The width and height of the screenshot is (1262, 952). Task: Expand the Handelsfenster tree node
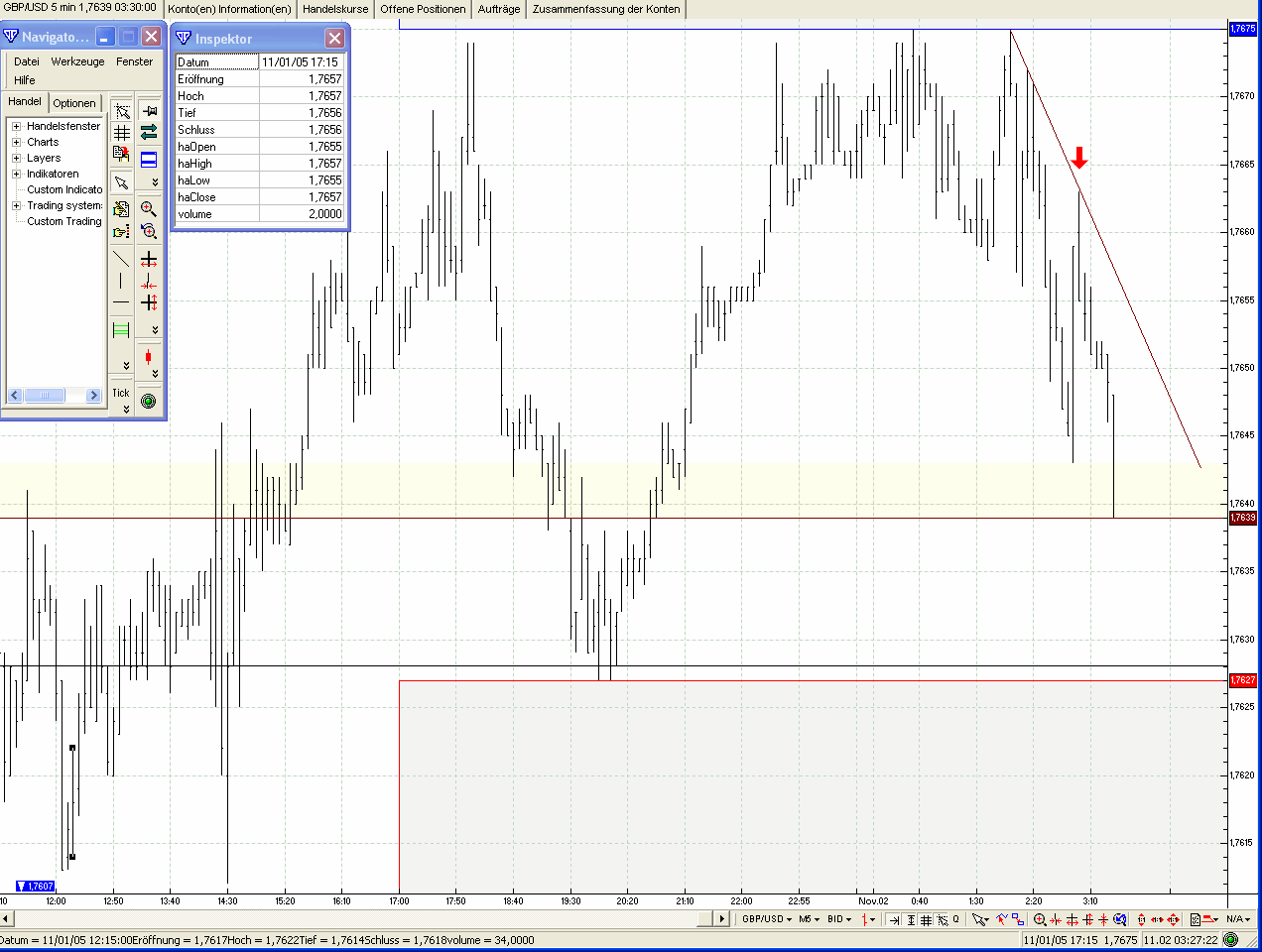16,126
